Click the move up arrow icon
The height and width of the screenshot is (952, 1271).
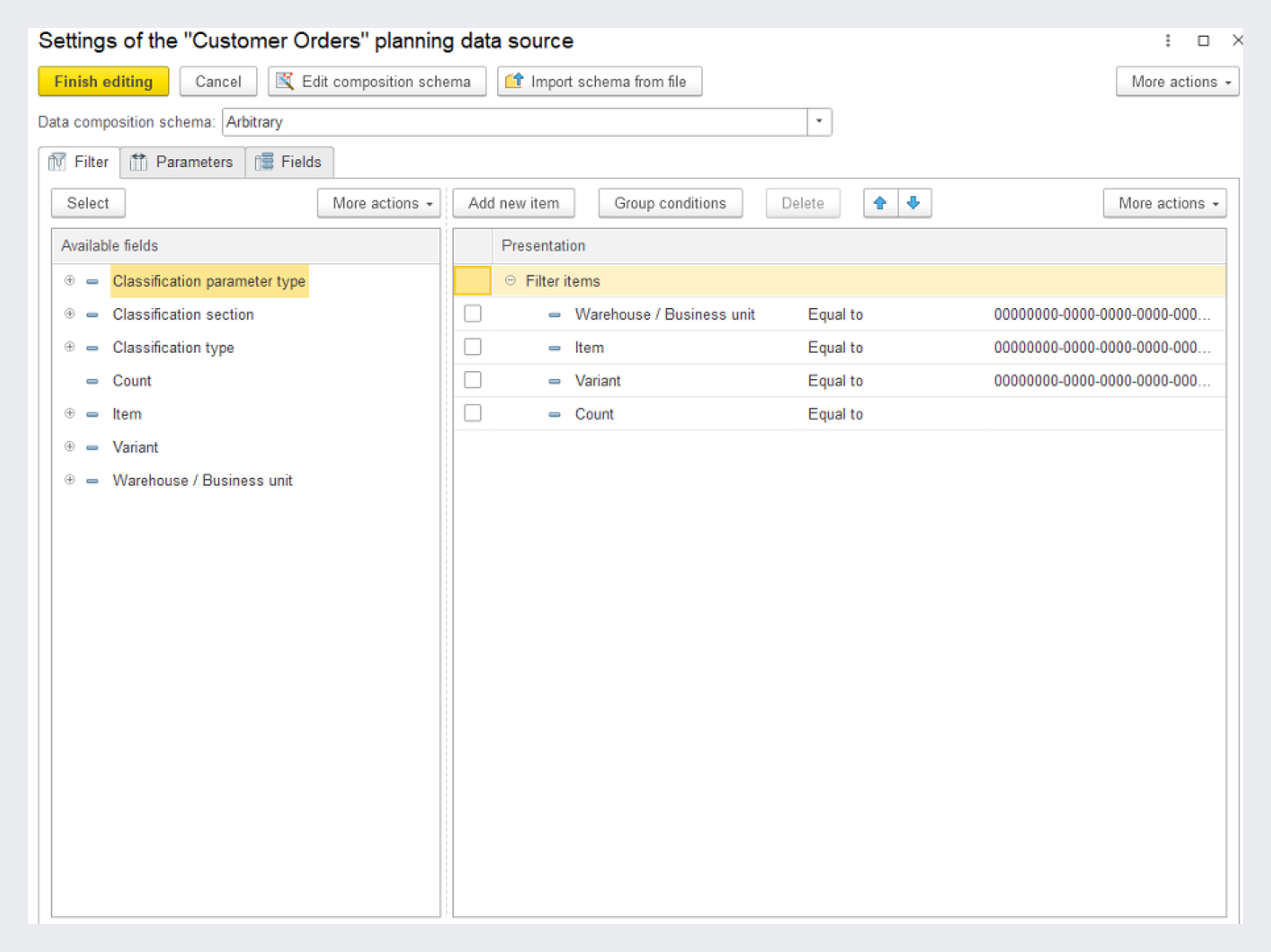(x=881, y=203)
